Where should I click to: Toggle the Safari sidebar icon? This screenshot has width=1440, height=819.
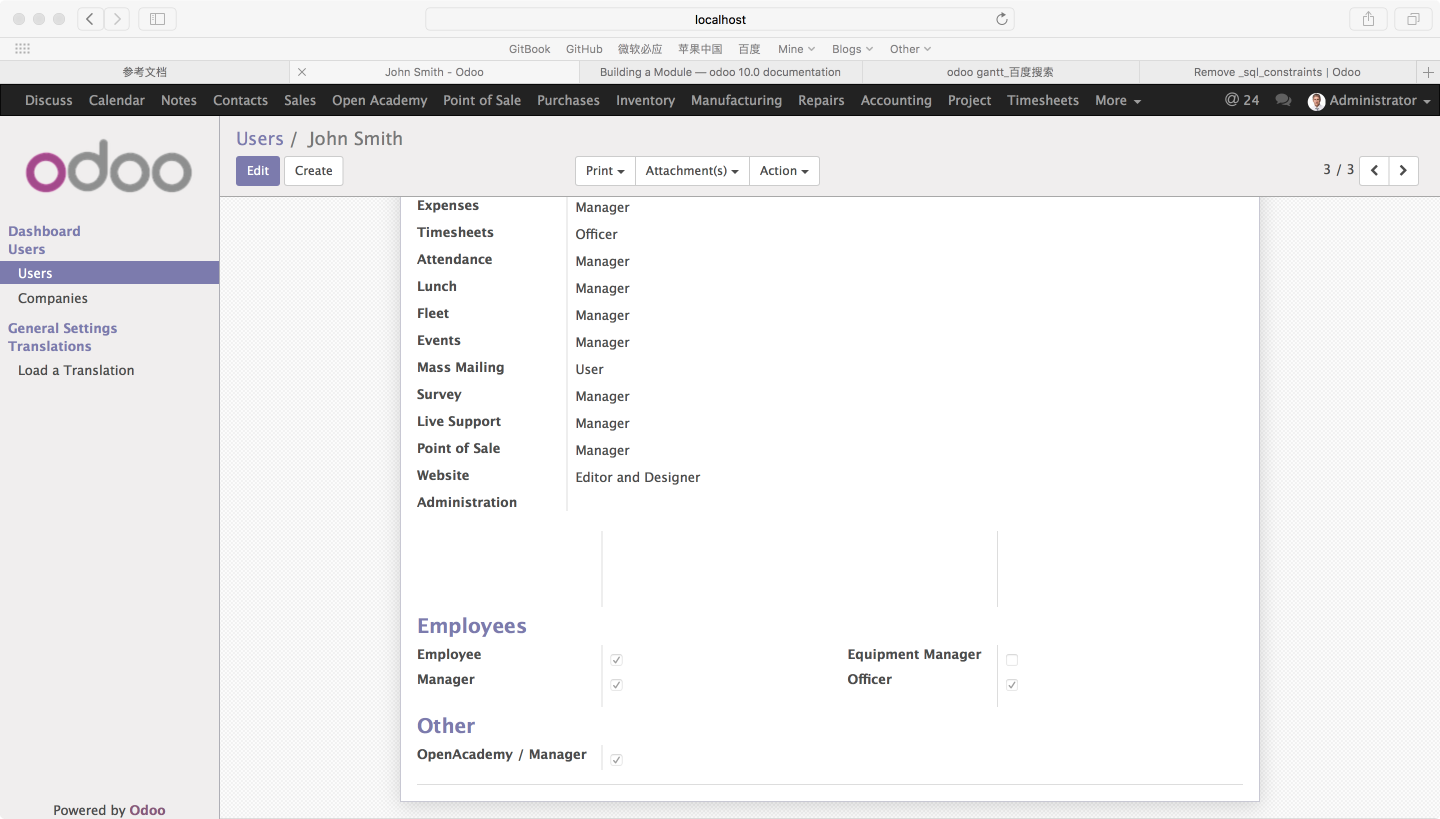click(x=157, y=19)
